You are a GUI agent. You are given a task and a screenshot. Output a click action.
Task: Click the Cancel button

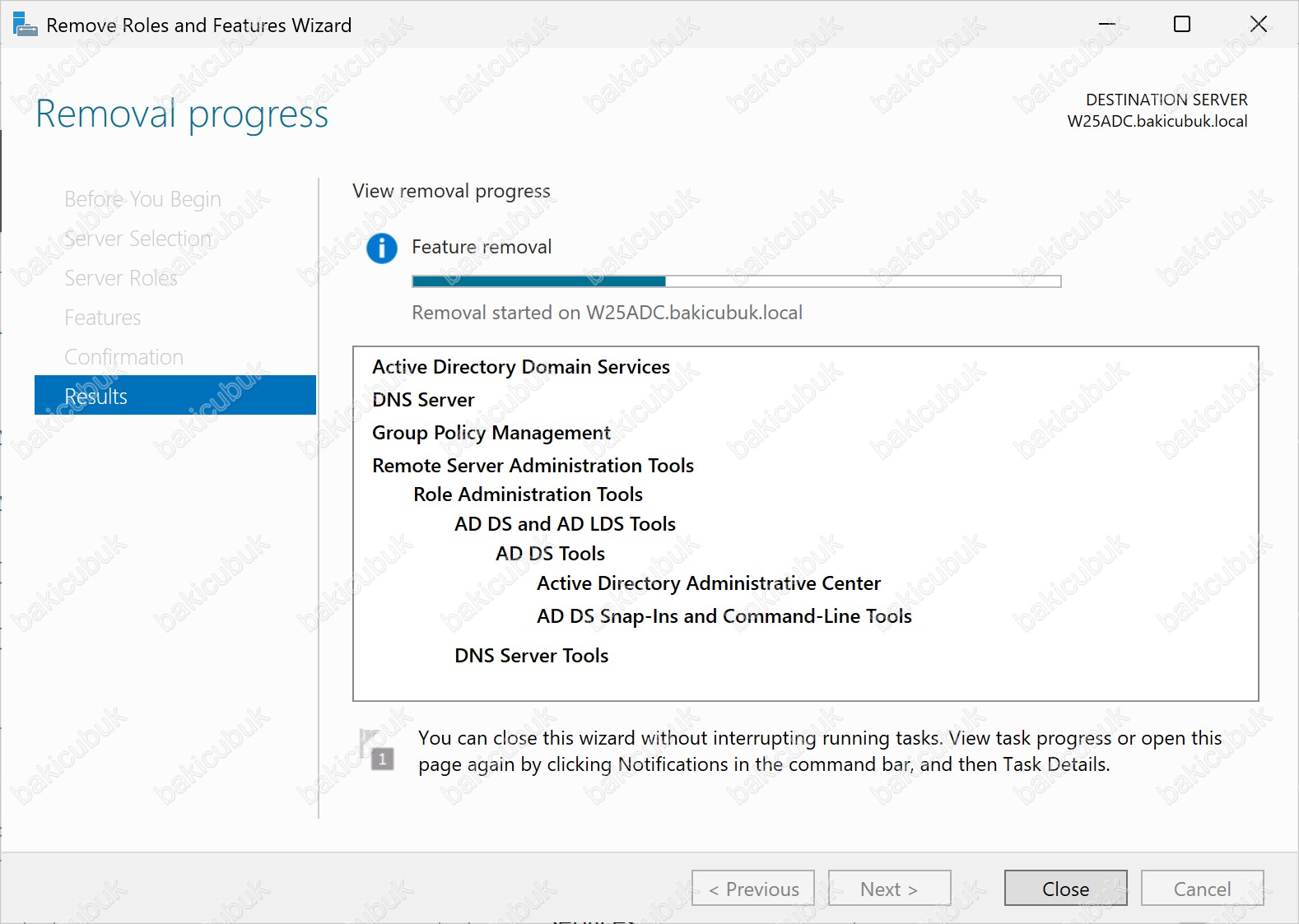1202,889
